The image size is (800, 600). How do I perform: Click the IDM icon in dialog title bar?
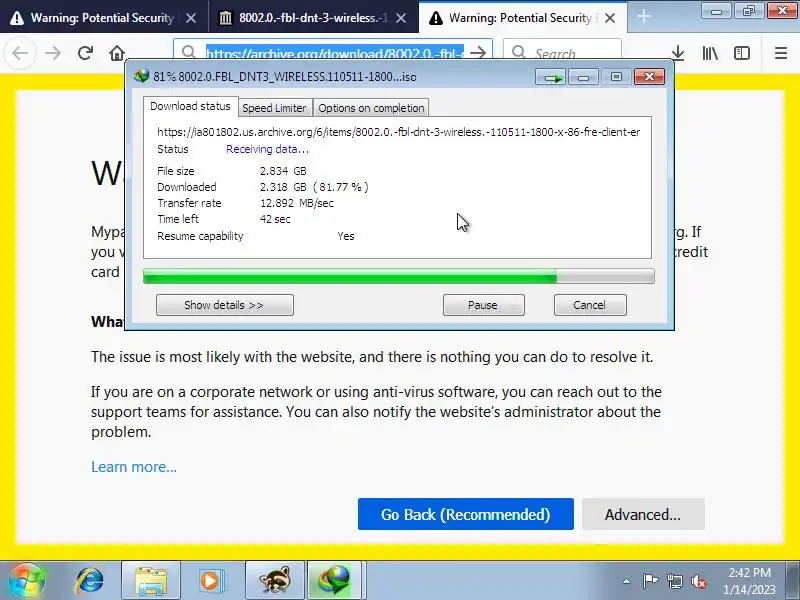click(x=141, y=77)
